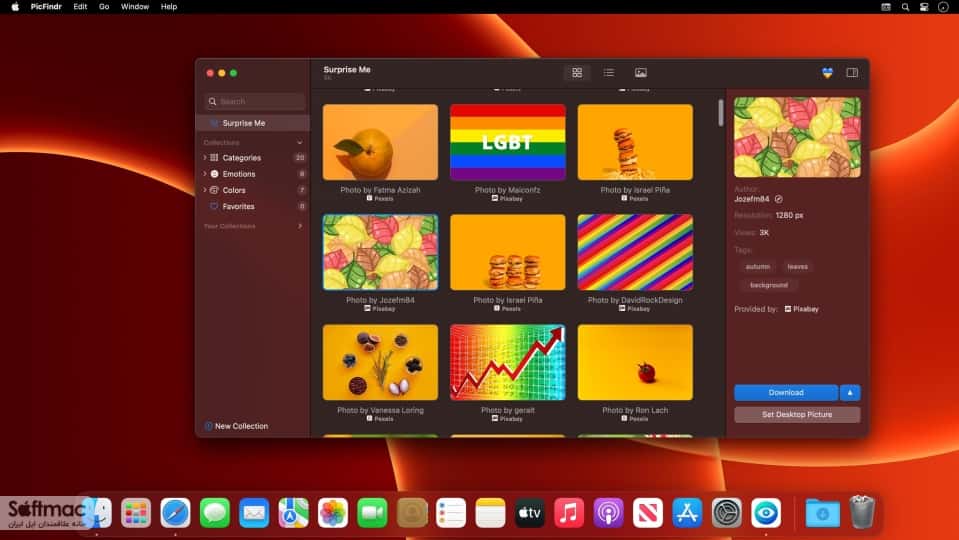This screenshot has height=540, width=959.
Task: Open the Edit menu
Action: (x=80, y=7)
